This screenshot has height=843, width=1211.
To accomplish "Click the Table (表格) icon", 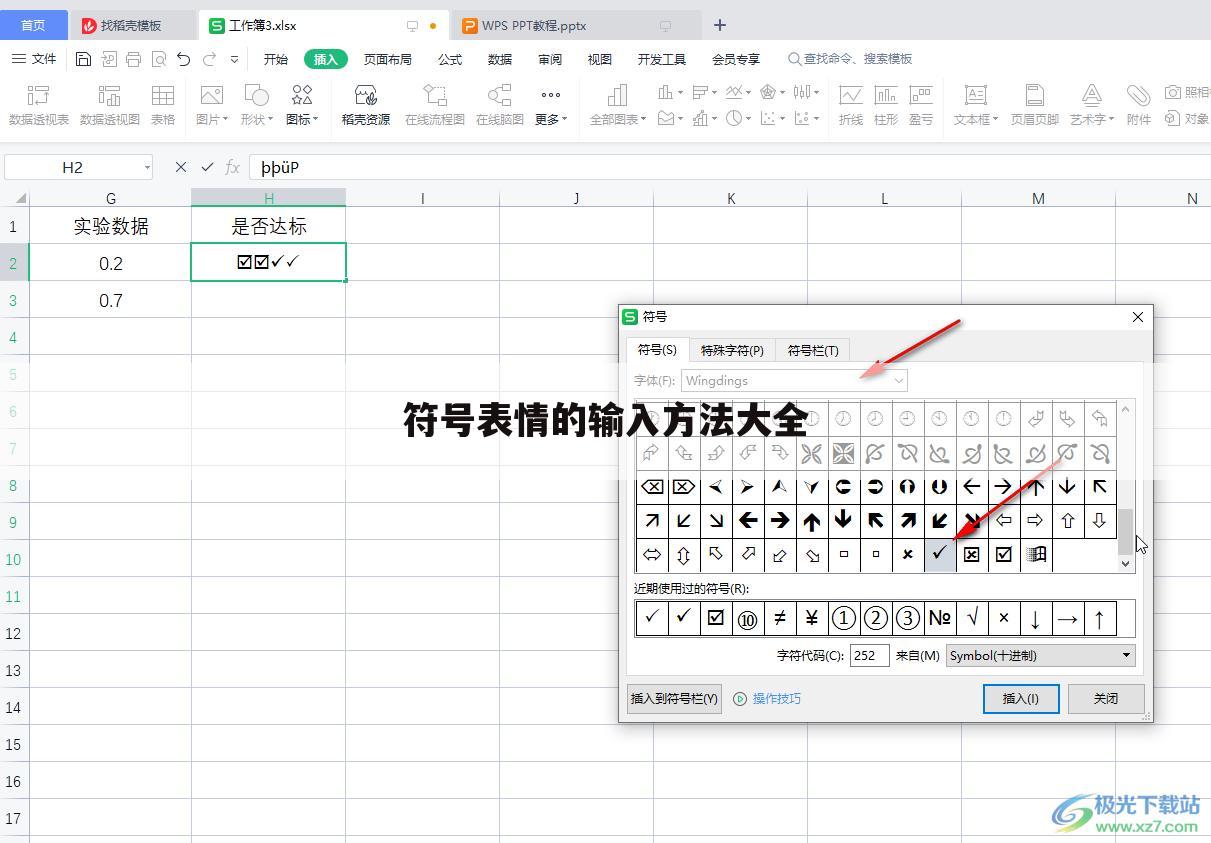I will 163,105.
